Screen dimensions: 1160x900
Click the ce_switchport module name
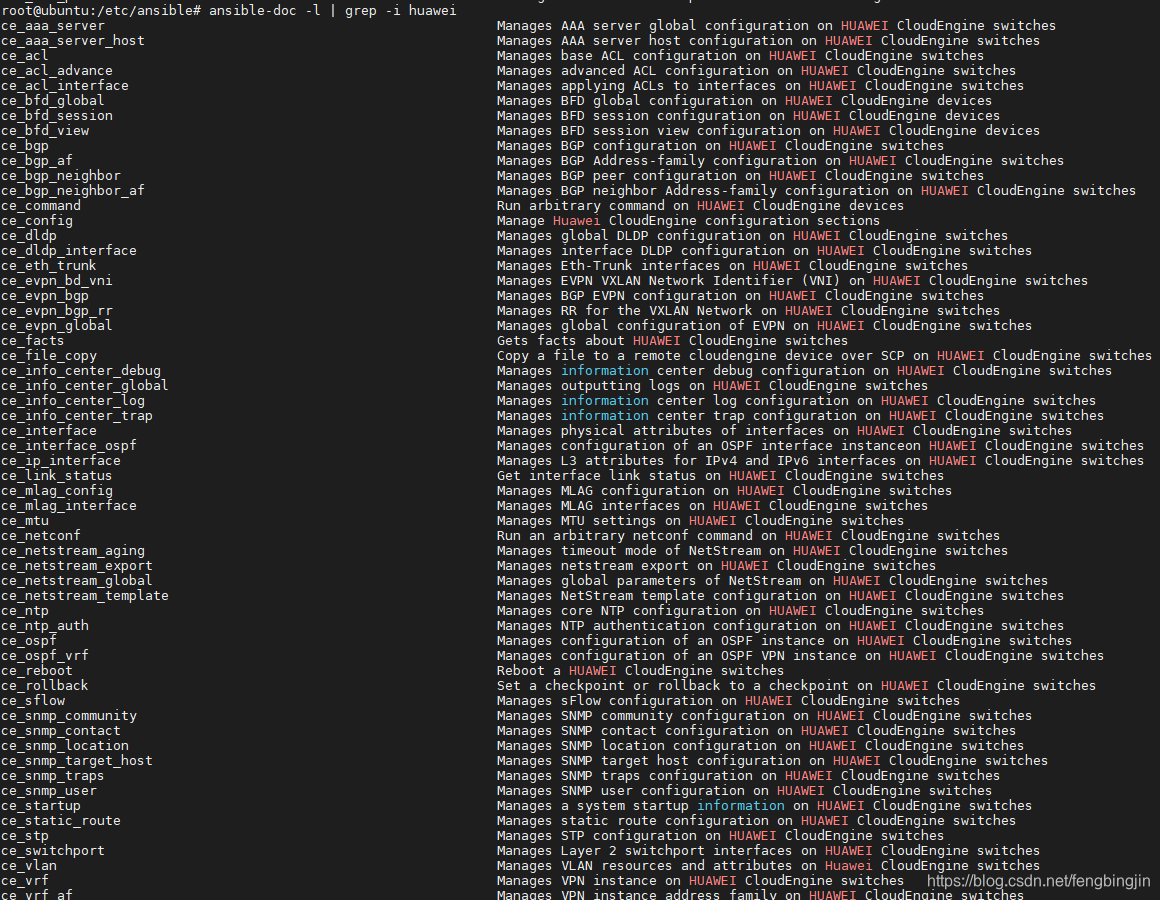click(x=53, y=851)
